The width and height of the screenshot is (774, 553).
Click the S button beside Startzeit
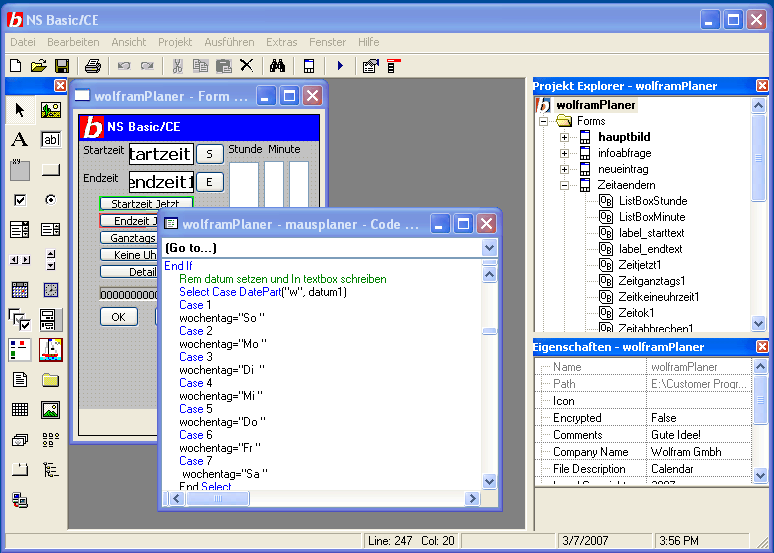[210, 154]
